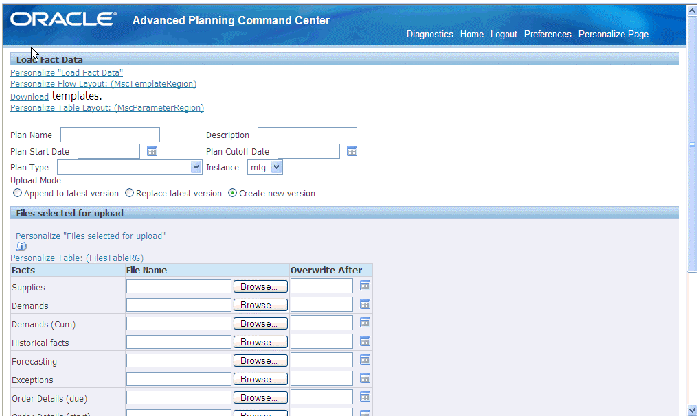Open the Plan Cutoff Date calendar picker
The width and height of the screenshot is (699, 419).
352,151
